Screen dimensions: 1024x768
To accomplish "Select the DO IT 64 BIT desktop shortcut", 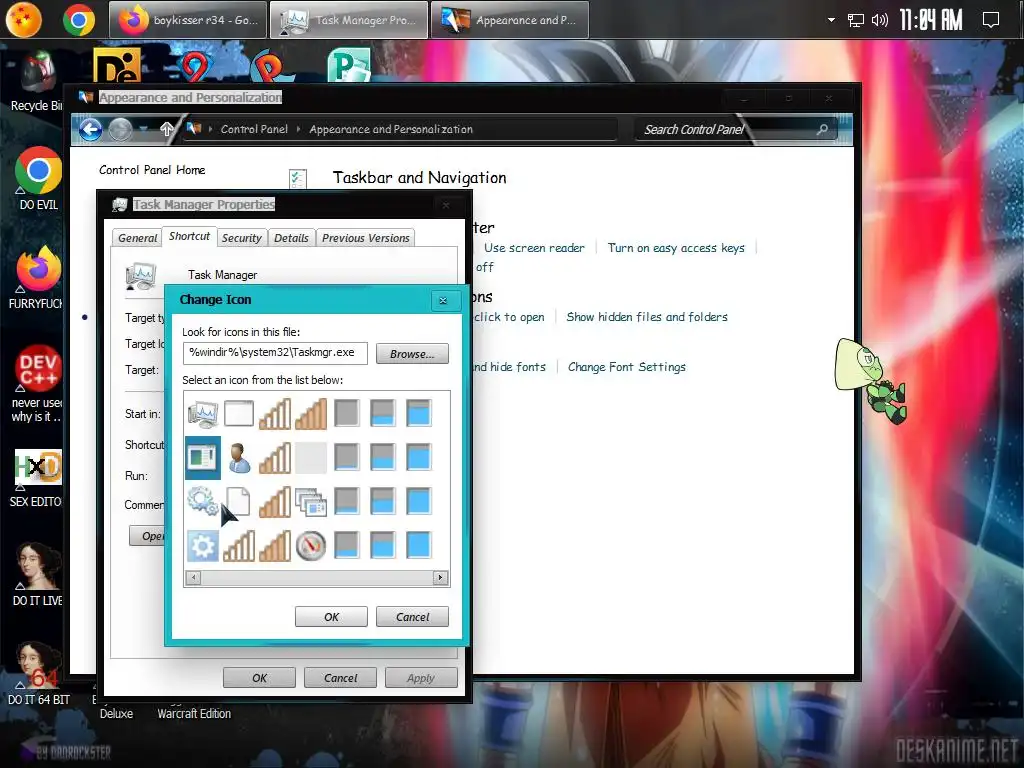I will pyautogui.click(x=38, y=674).
